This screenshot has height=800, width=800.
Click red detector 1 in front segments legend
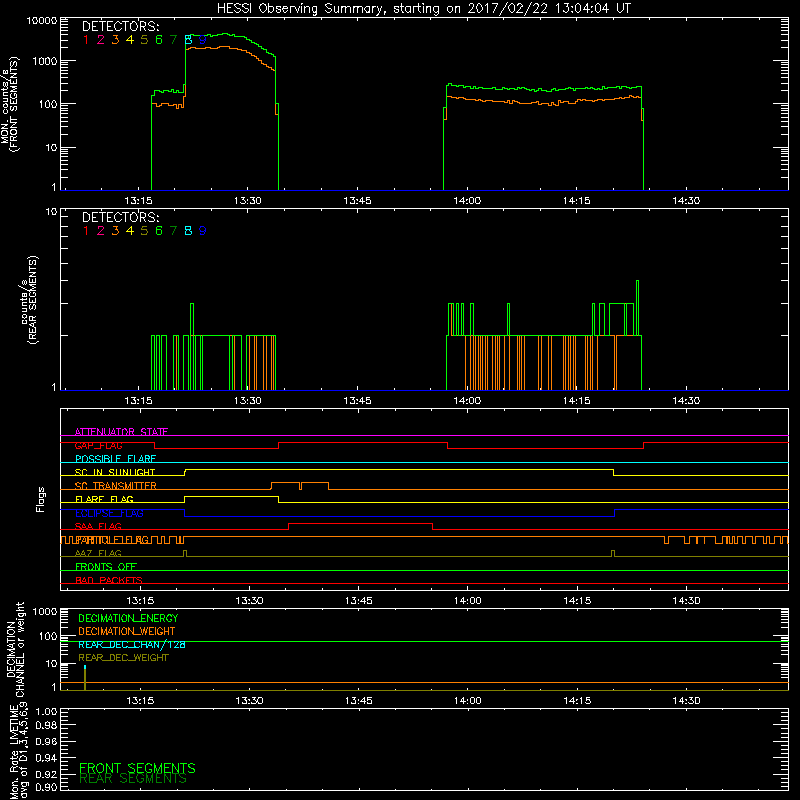(x=86, y=40)
